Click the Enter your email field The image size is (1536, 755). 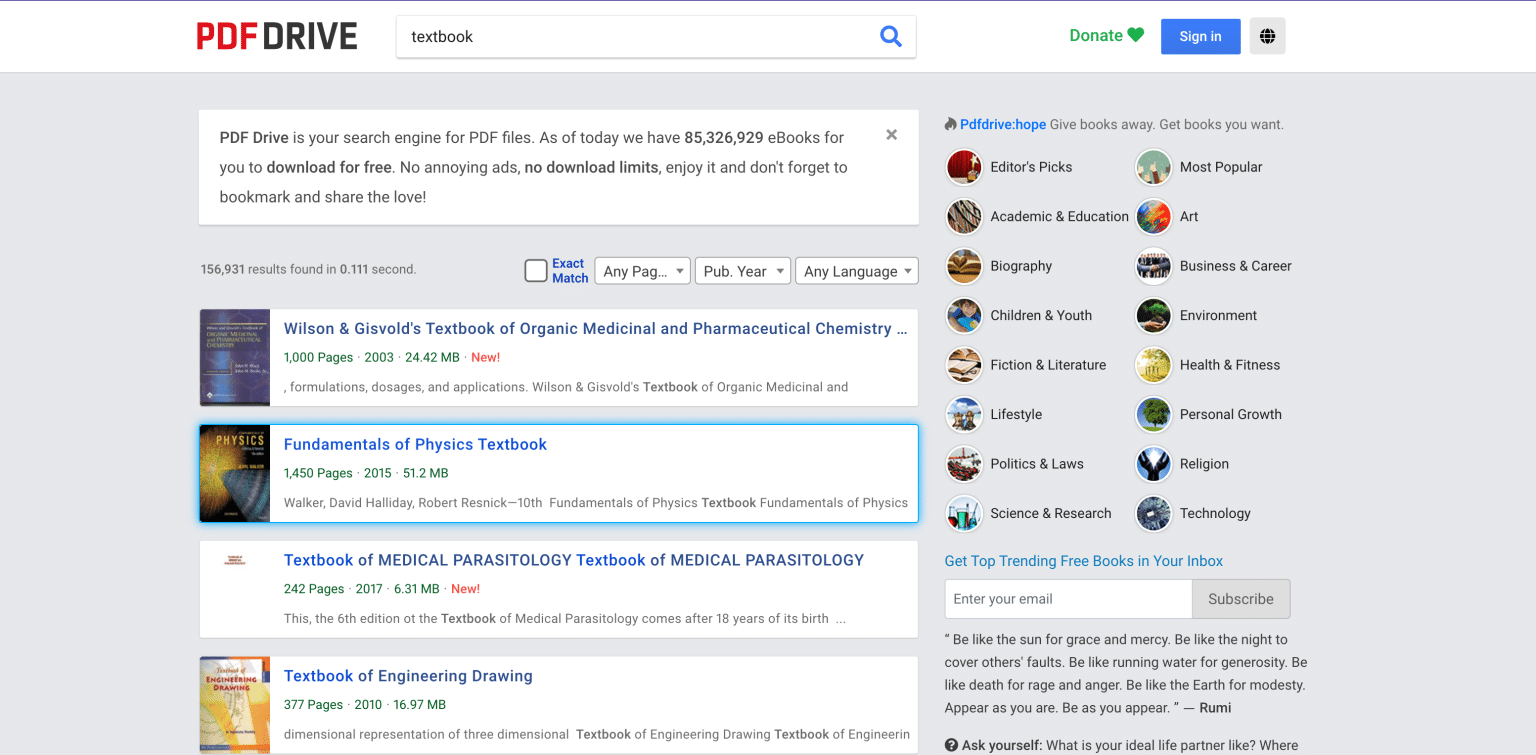tap(1067, 599)
